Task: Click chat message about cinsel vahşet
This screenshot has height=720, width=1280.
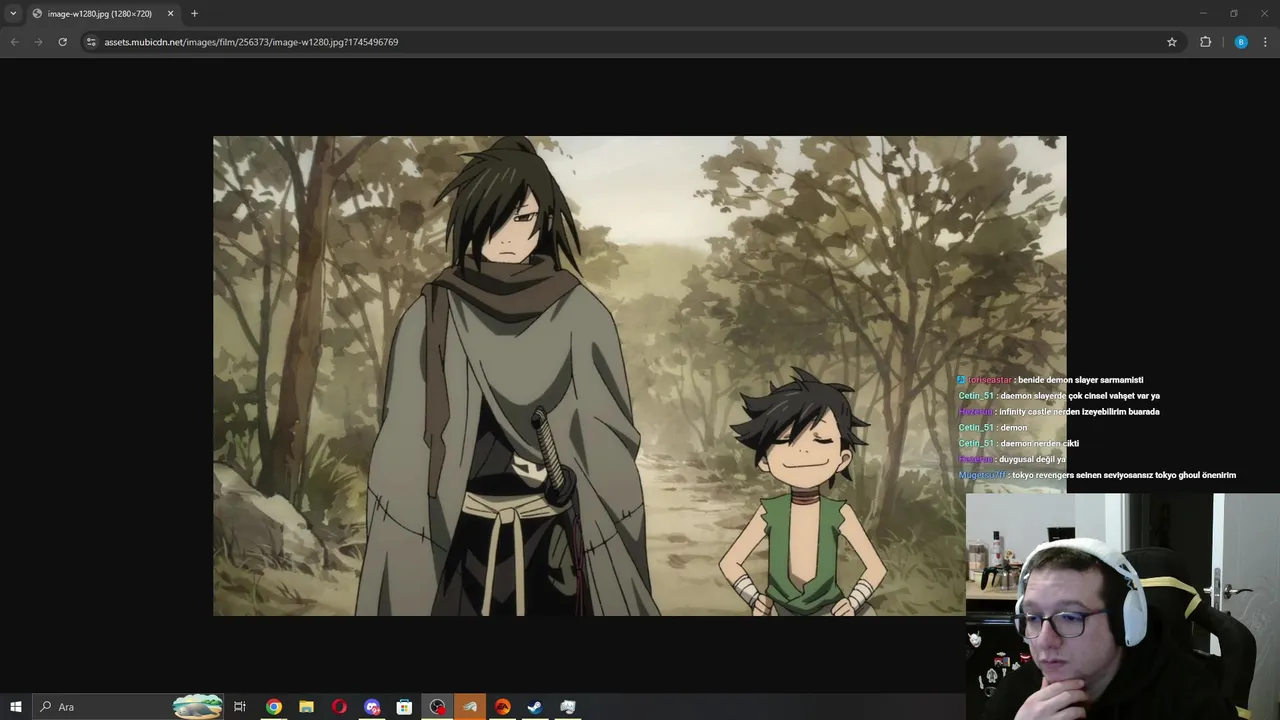Action: pos(1059,396)
